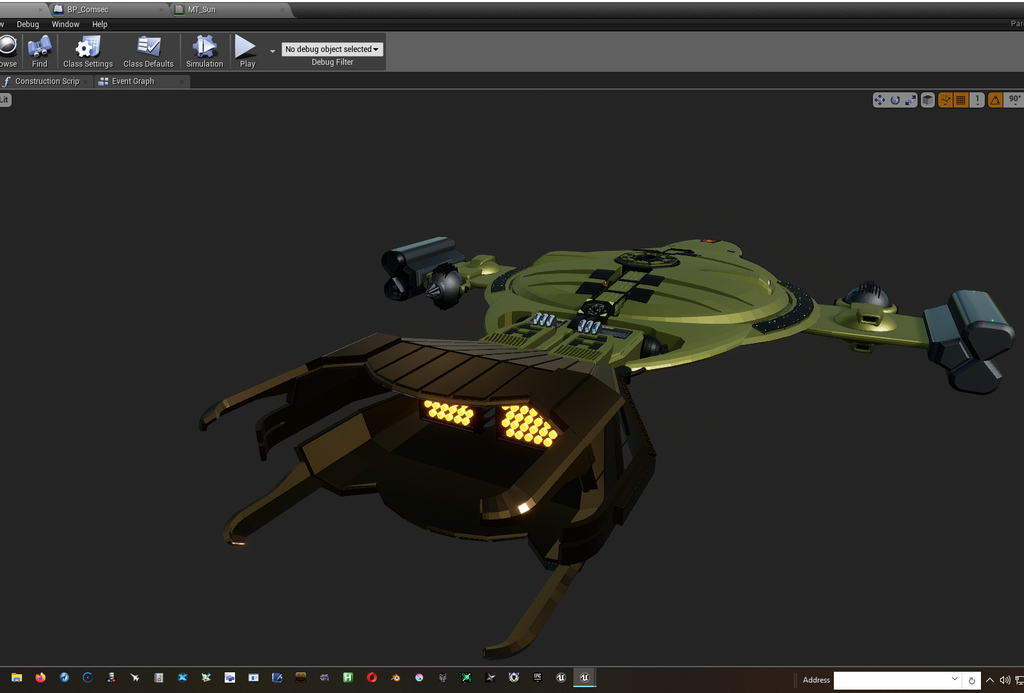
Task: Open the Window menu
Action: (x=65, y=24)
